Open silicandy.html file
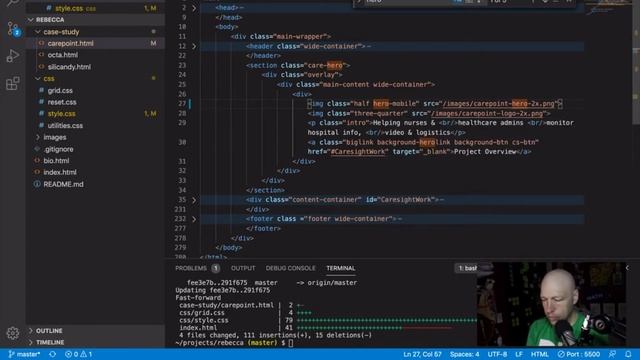640x360 pixels. (96, 67)
